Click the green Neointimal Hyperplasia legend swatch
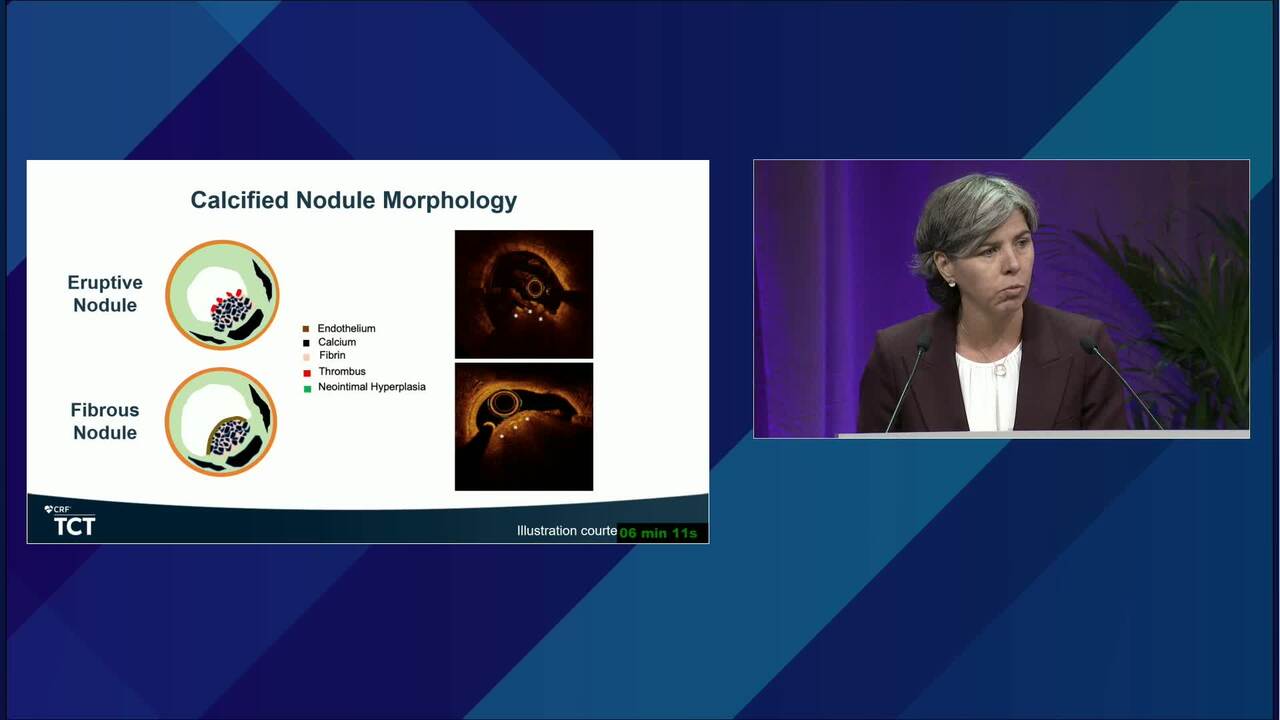 [x=307, y=387]
